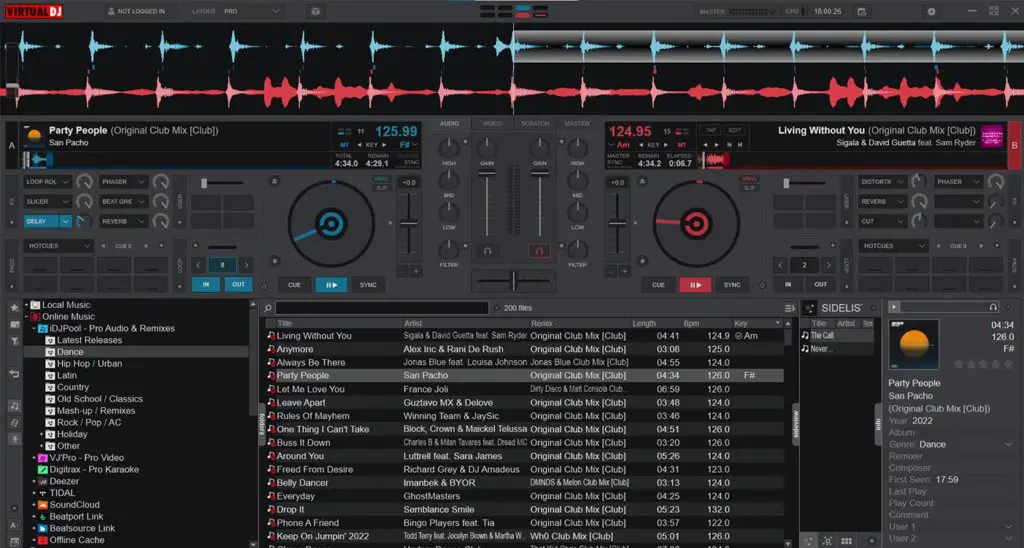Click the browser search input field
This screenshot has height=548, width=1024.
tap(382, 308)
